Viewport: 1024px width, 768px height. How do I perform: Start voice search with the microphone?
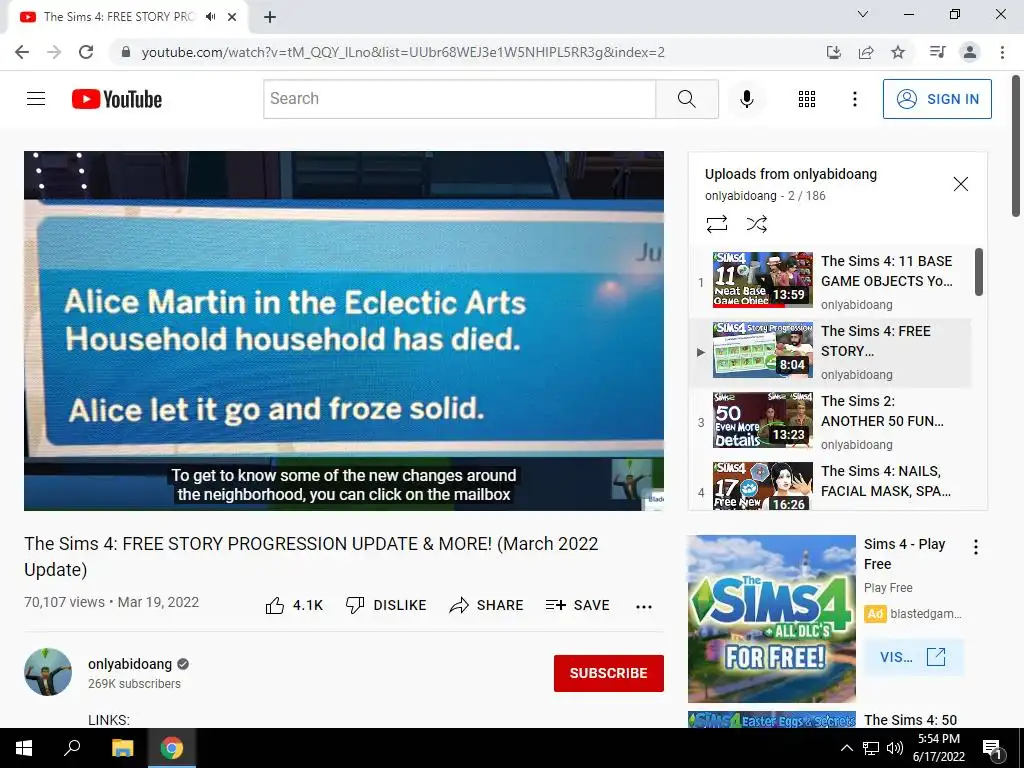click(x=746, y=99)
